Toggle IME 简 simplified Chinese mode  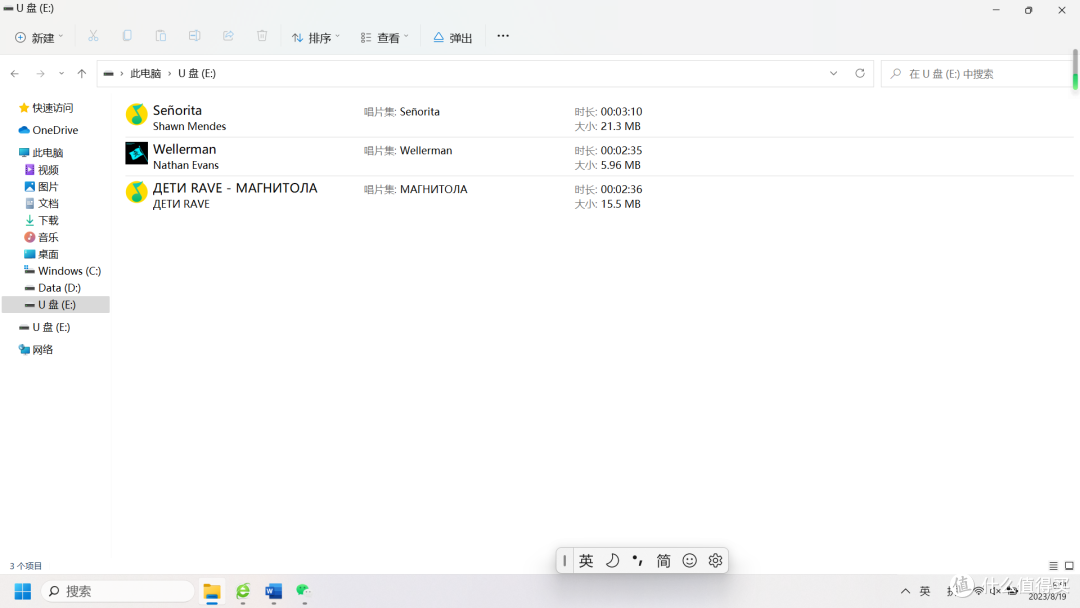pyautogui.click(x=663, y=560)
